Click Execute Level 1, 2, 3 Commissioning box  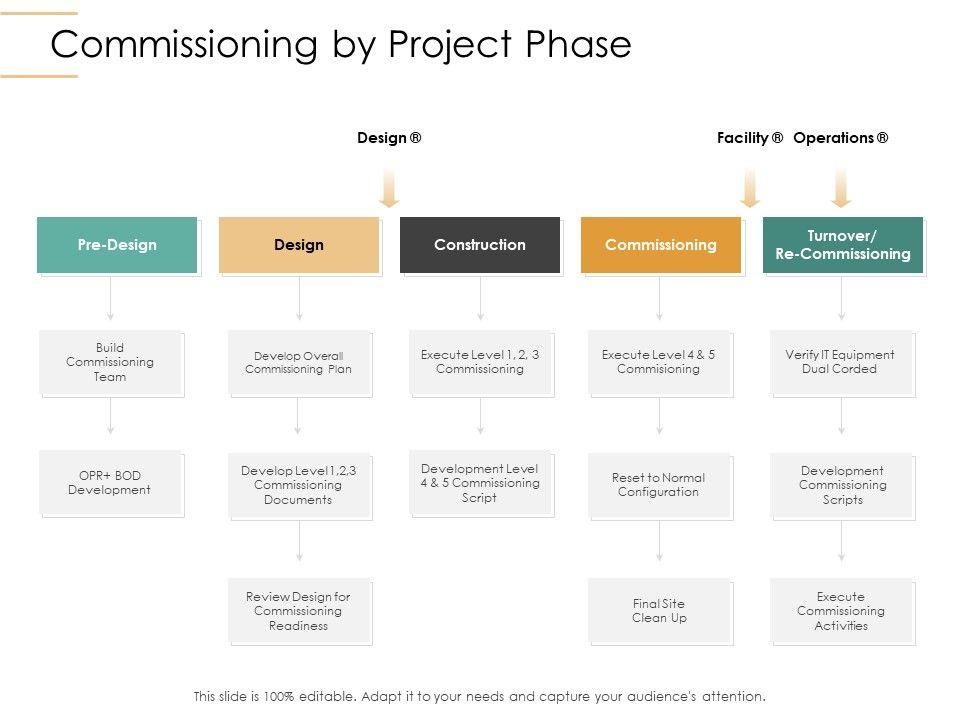[480, 362]
